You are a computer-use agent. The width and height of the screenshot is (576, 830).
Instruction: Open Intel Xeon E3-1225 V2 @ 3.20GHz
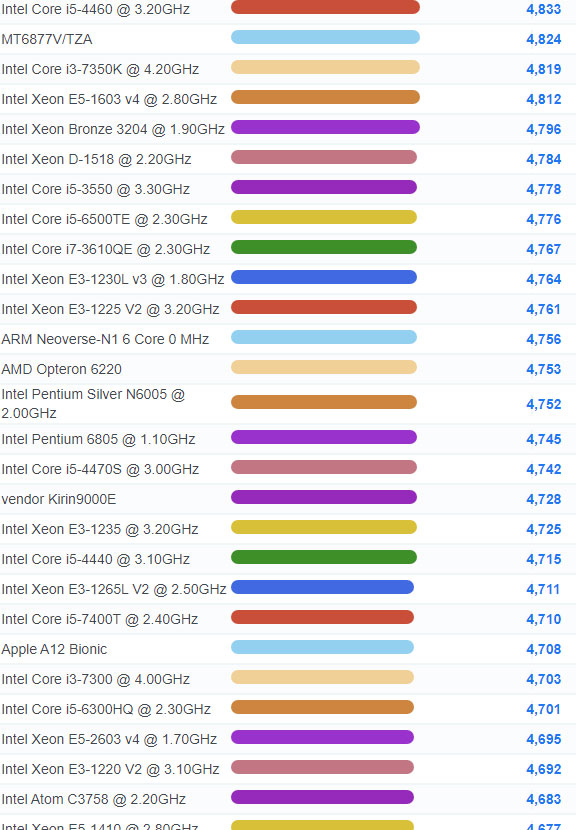click(110, 309)
